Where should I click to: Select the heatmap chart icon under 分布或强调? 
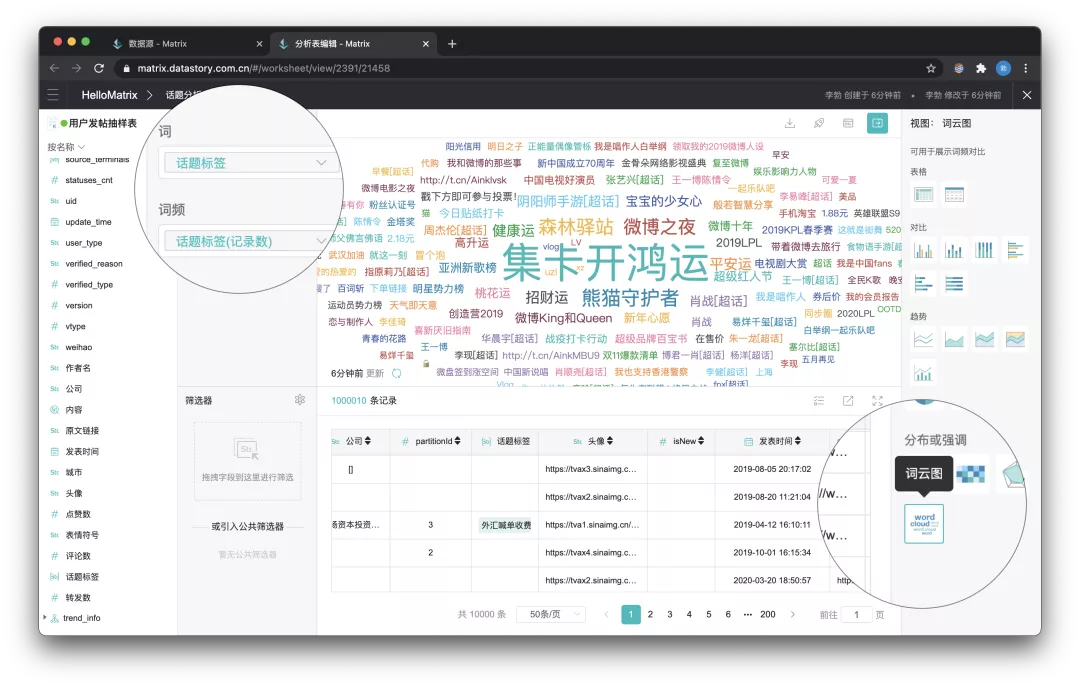pyautogui.click(x=970, y=474)
